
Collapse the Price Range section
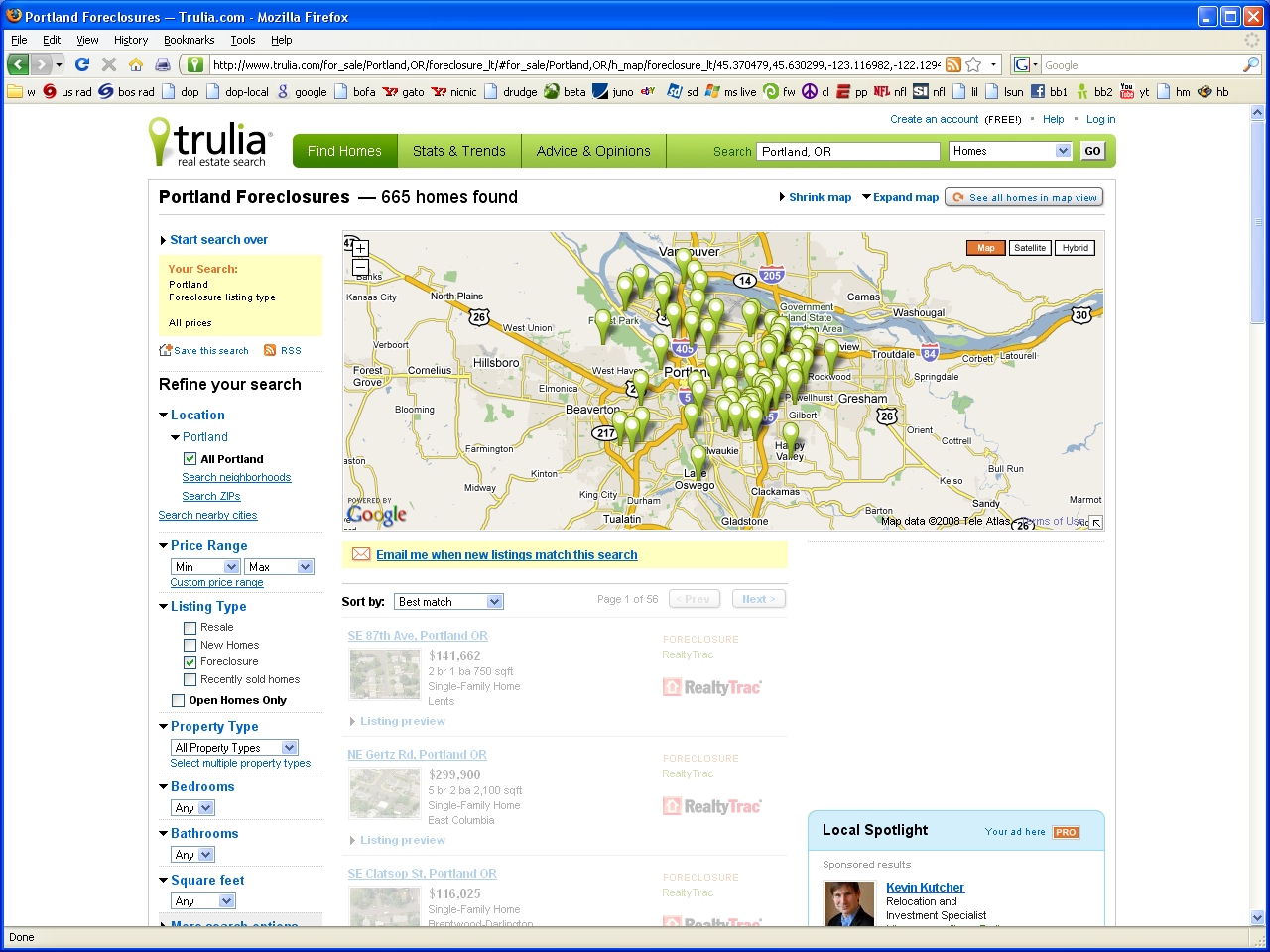tap(164, 546)
